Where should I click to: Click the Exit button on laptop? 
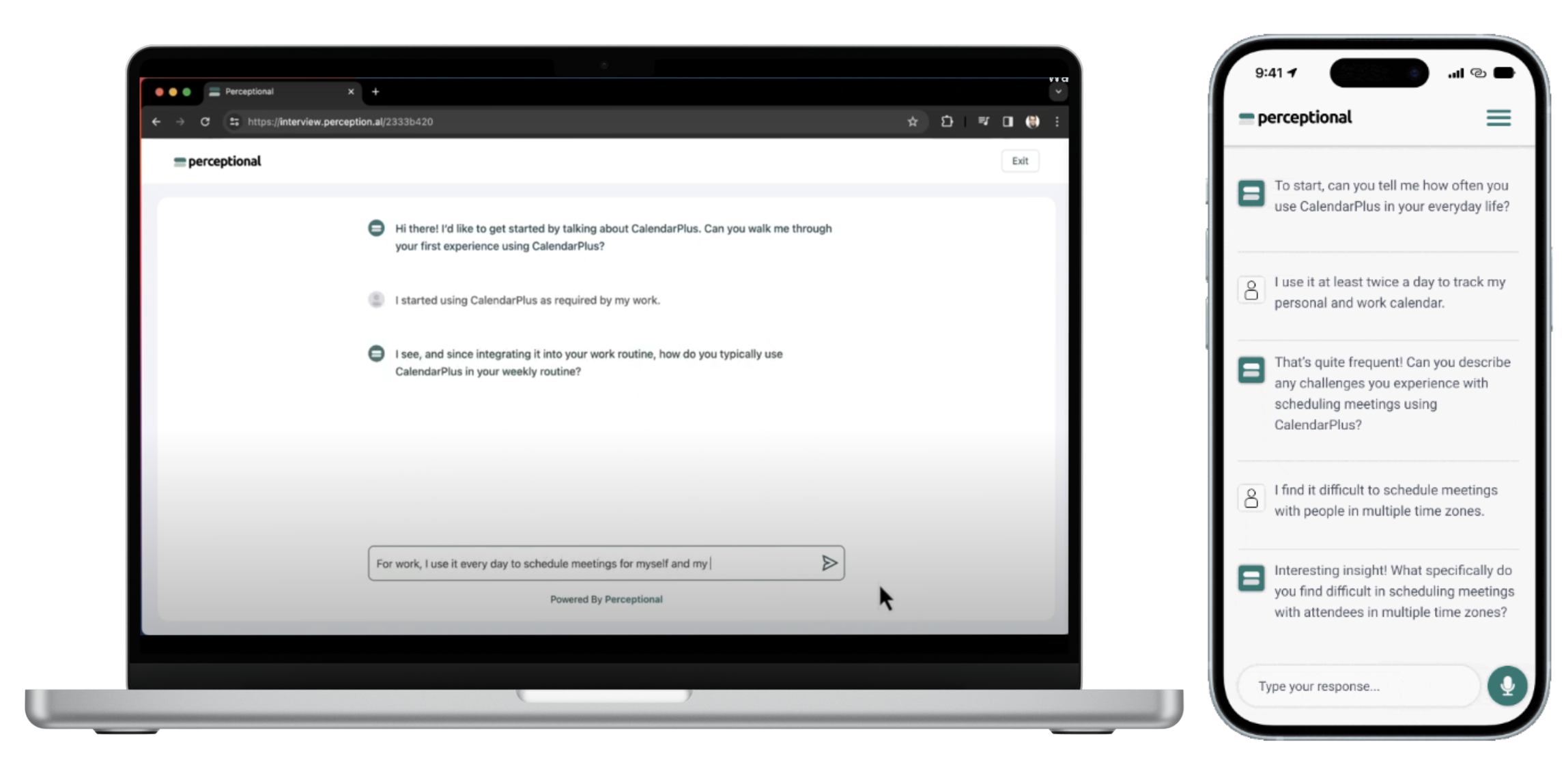[x=1020, y=161]
